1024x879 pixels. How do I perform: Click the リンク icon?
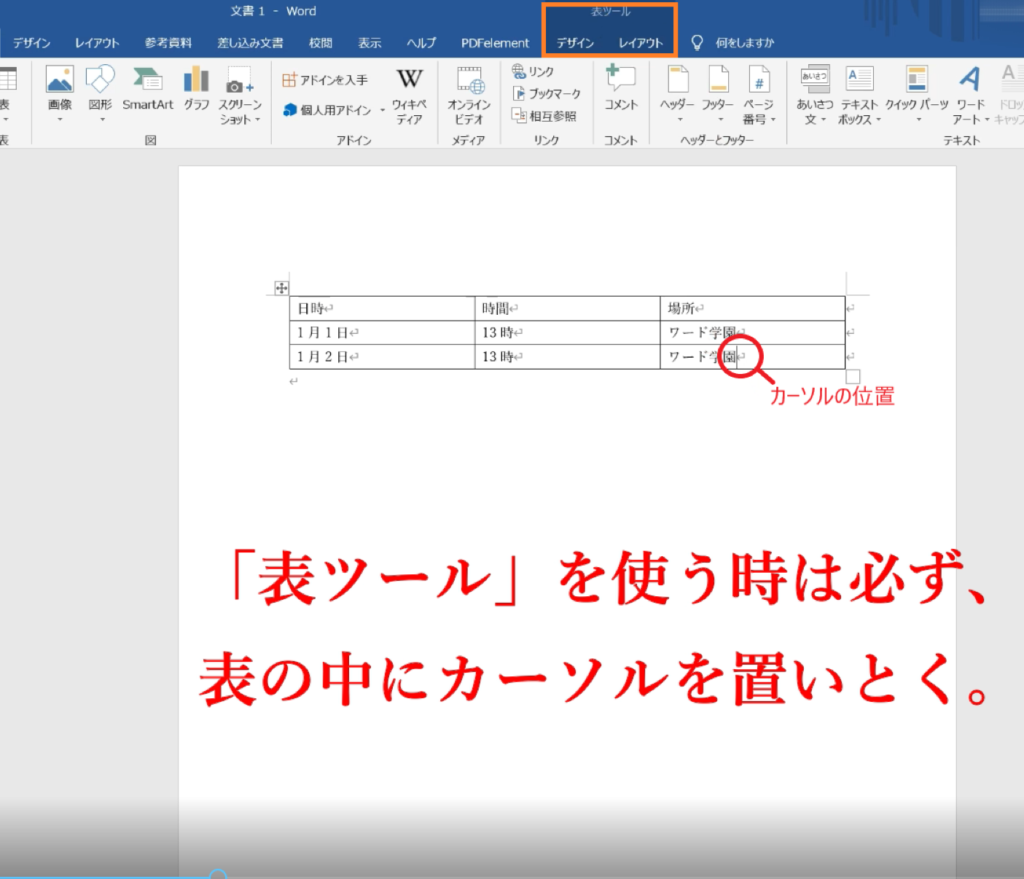tap(532, 72)
